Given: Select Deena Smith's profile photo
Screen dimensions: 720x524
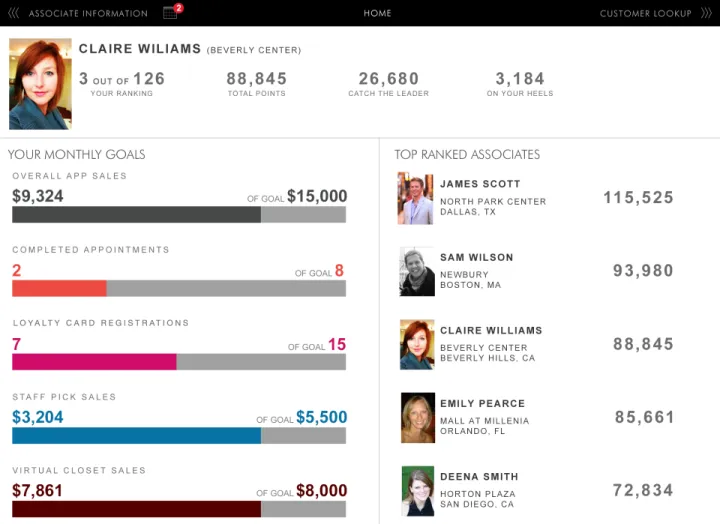Looking at the screenshot, I should (x=416, y=491).
